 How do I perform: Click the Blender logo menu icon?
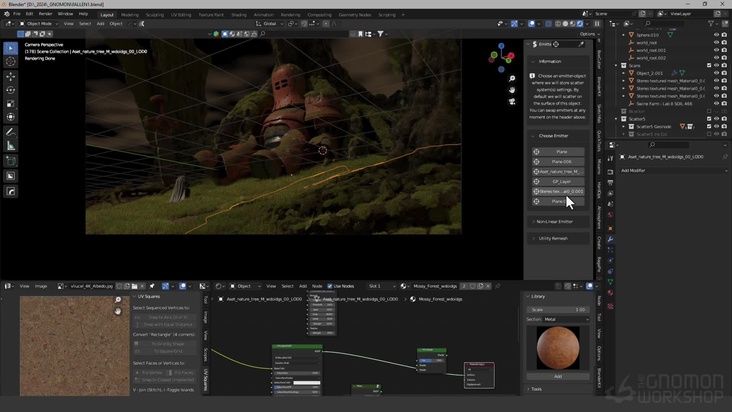tap(6, 14)
